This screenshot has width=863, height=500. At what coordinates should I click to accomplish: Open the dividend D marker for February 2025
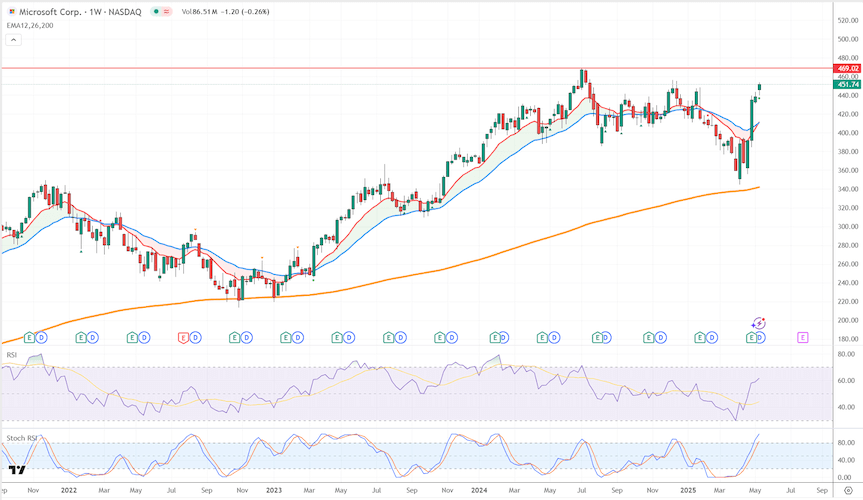712,338
